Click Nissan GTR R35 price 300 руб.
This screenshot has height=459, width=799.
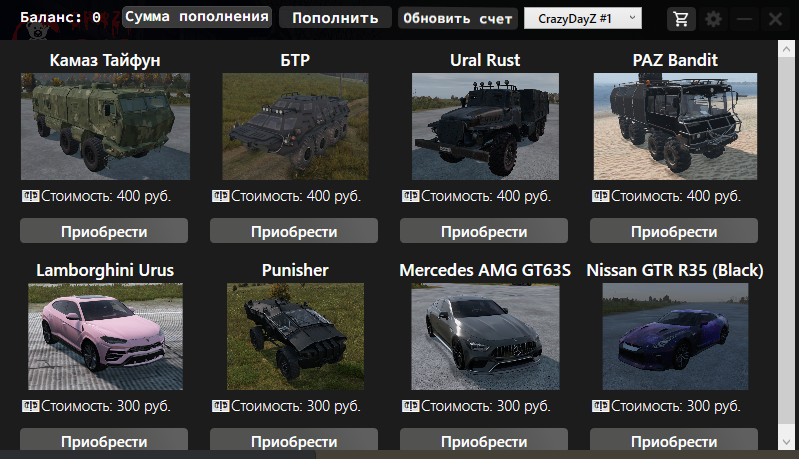676,406
